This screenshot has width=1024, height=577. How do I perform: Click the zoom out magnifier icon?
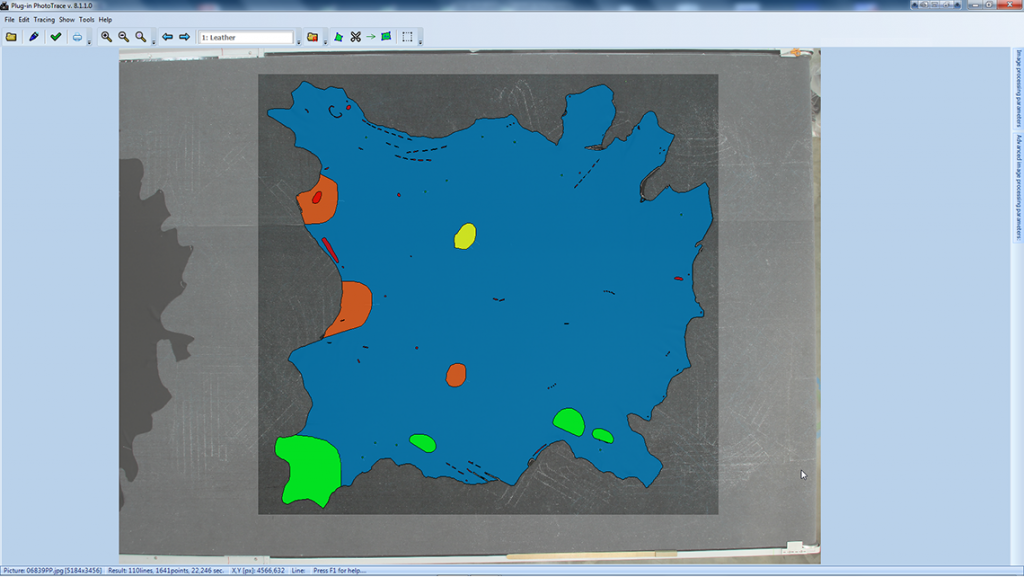tap(123, 37)
